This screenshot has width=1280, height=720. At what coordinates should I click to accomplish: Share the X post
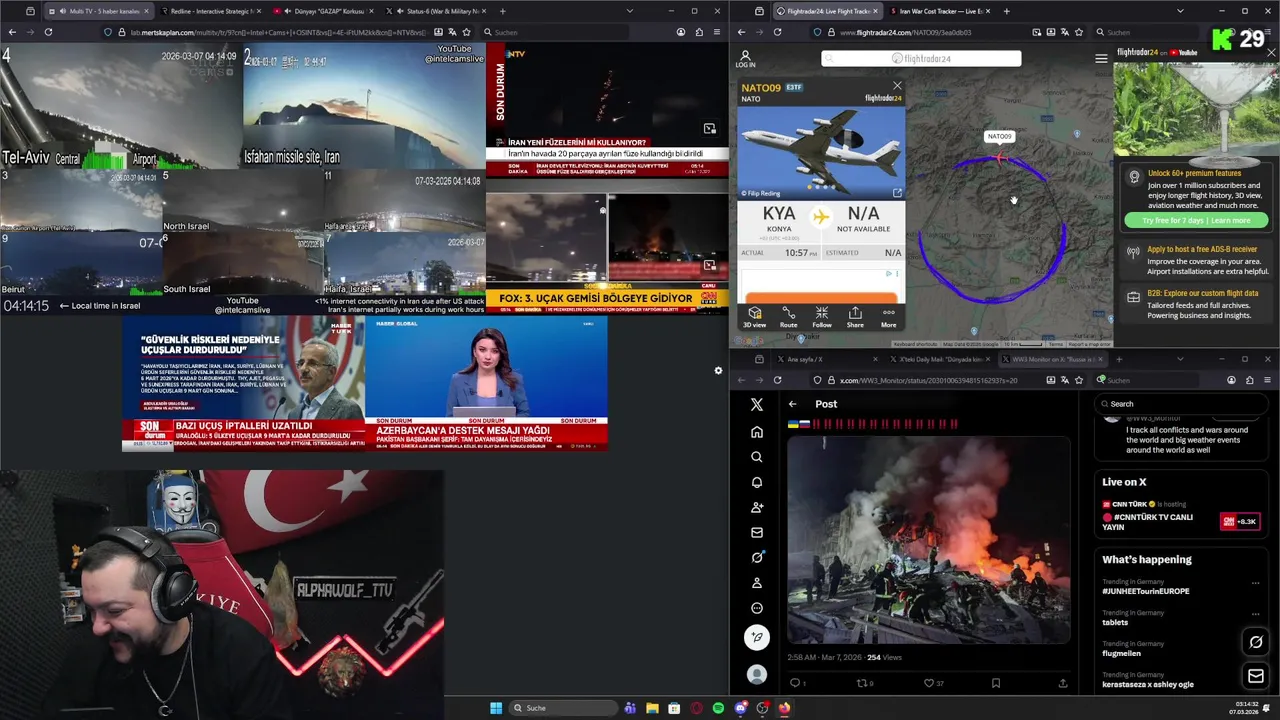click(x=1062, y=683)
